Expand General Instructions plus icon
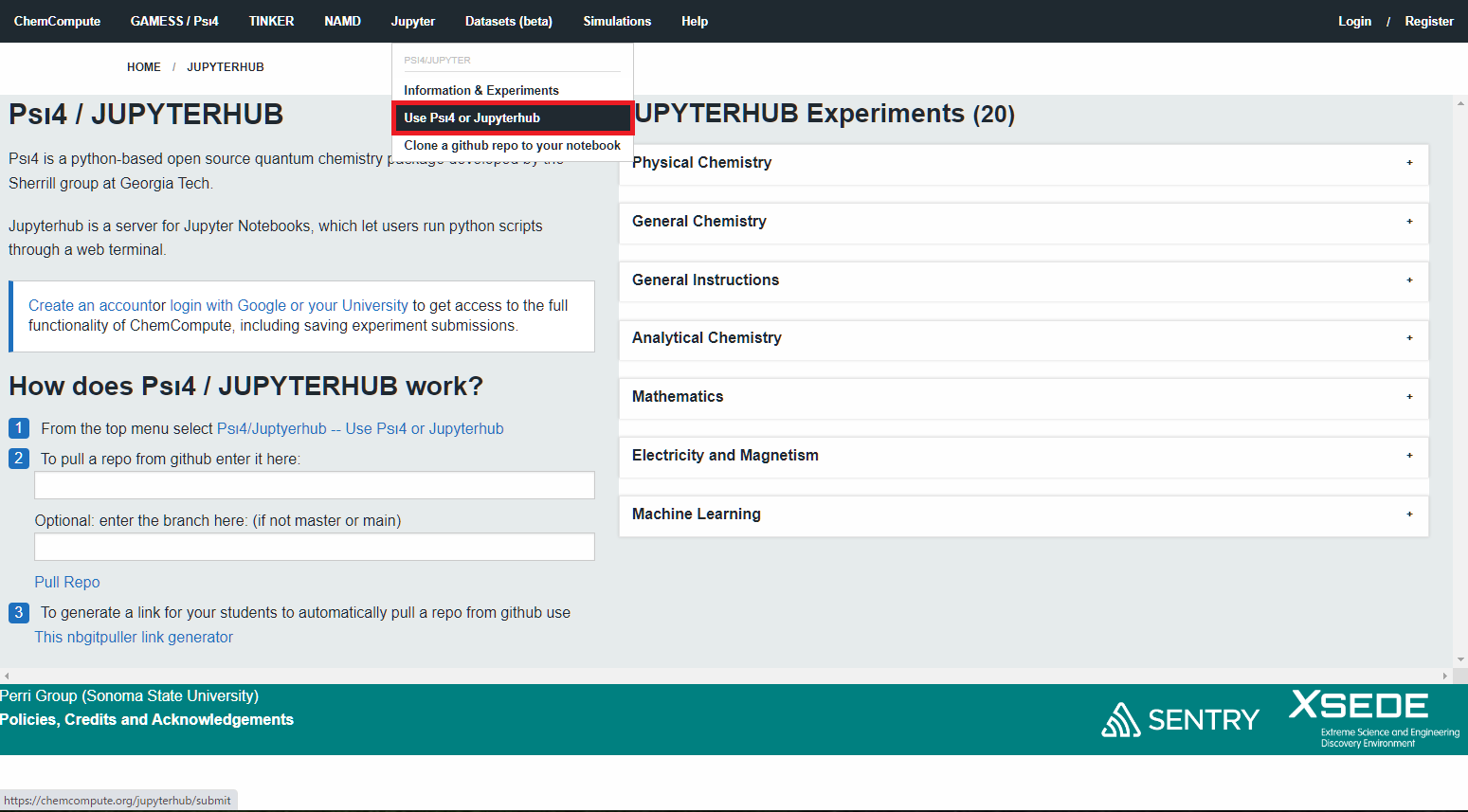 pyautogui.click(x=1409, y=280)
